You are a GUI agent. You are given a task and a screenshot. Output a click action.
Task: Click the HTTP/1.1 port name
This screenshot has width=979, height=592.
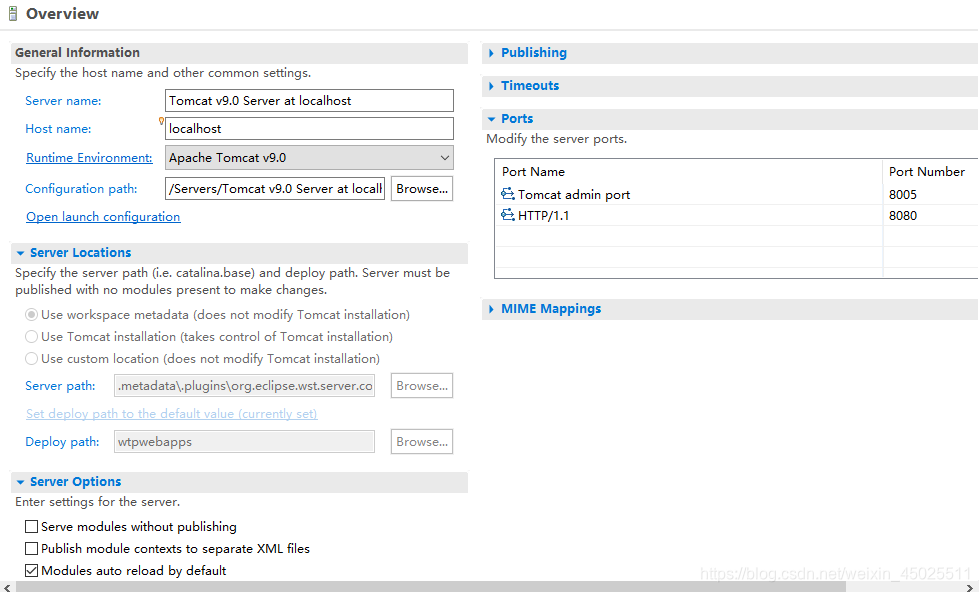[543, 216]
